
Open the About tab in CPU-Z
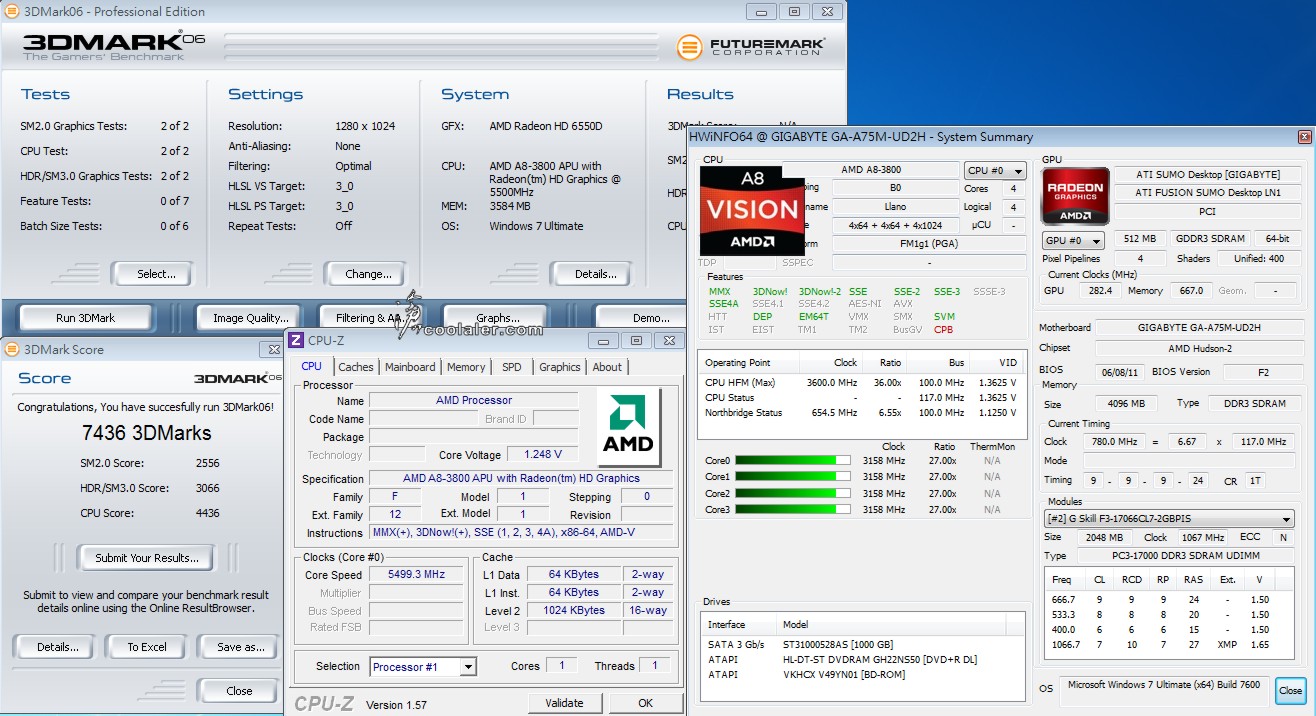pos(607,367)
